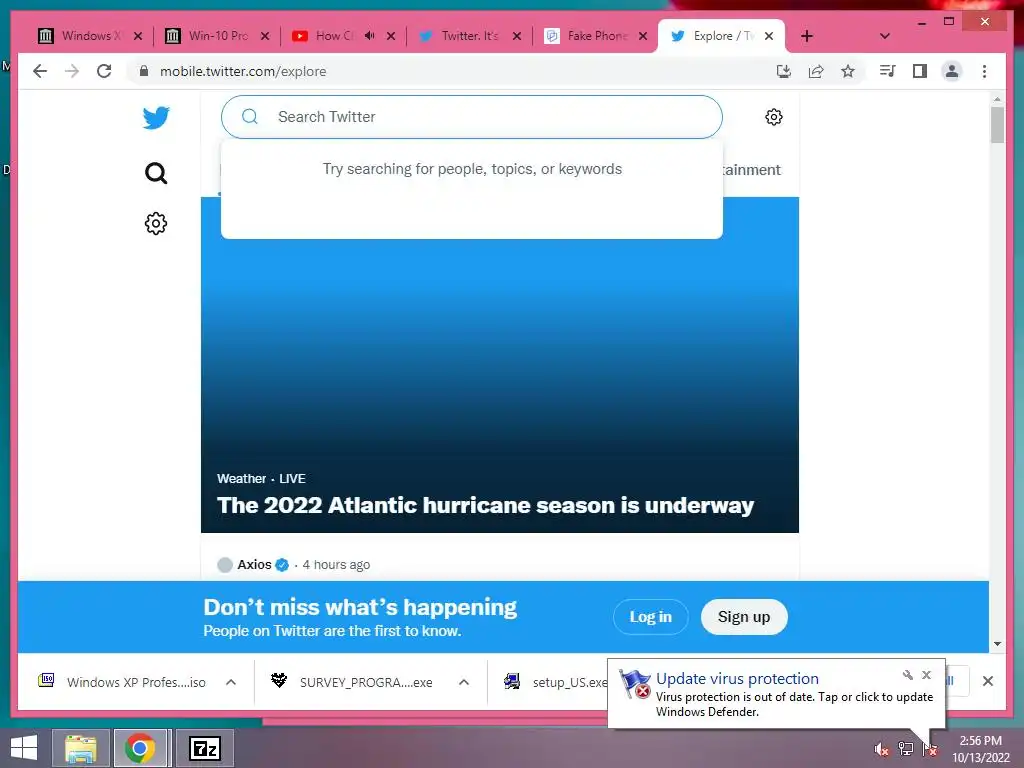Go back with the browser back arrow

(x=40, y=71)
